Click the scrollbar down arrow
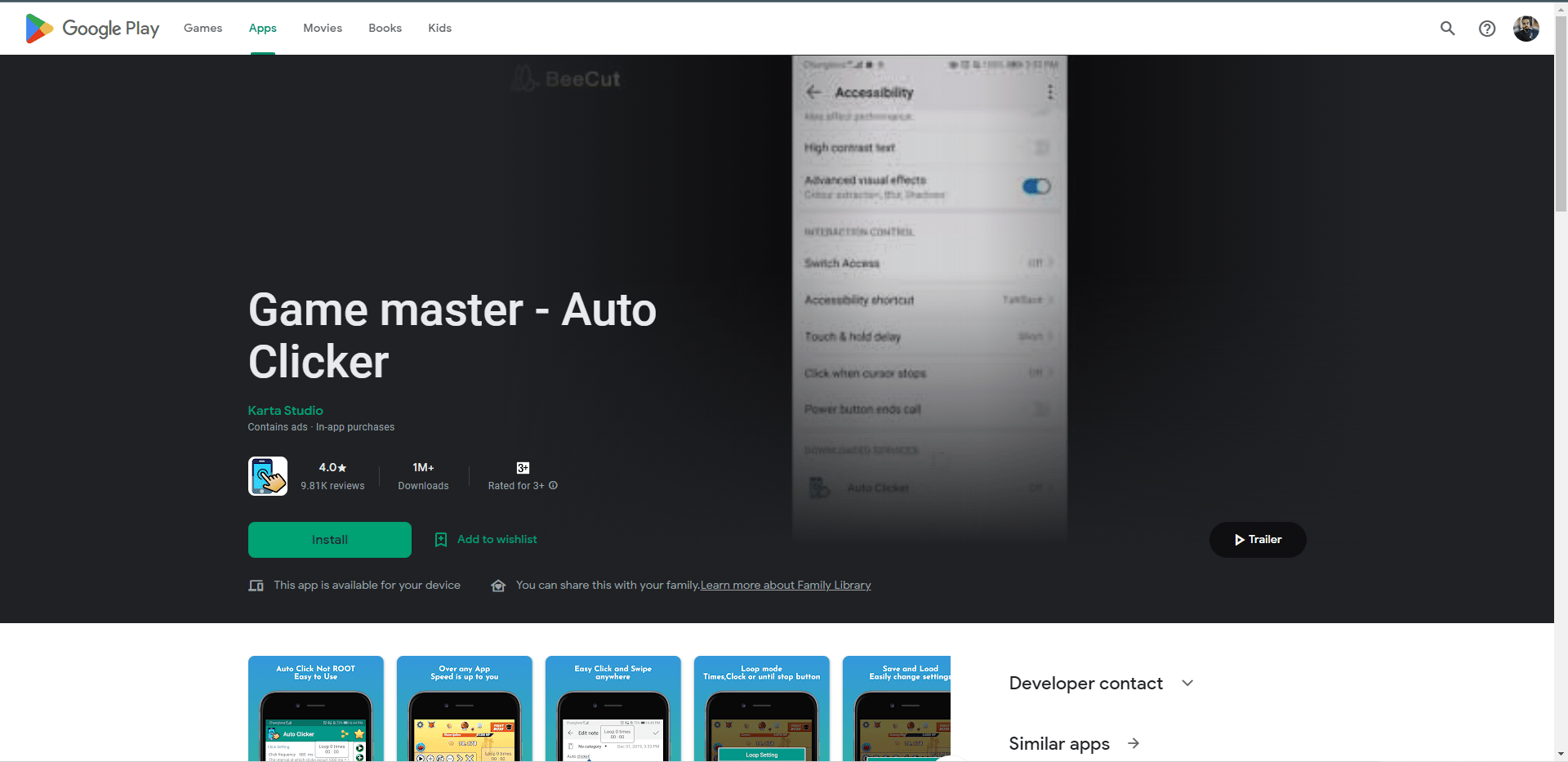The height and width of the screenshot is (762, 1568). tap(1561, 755)
